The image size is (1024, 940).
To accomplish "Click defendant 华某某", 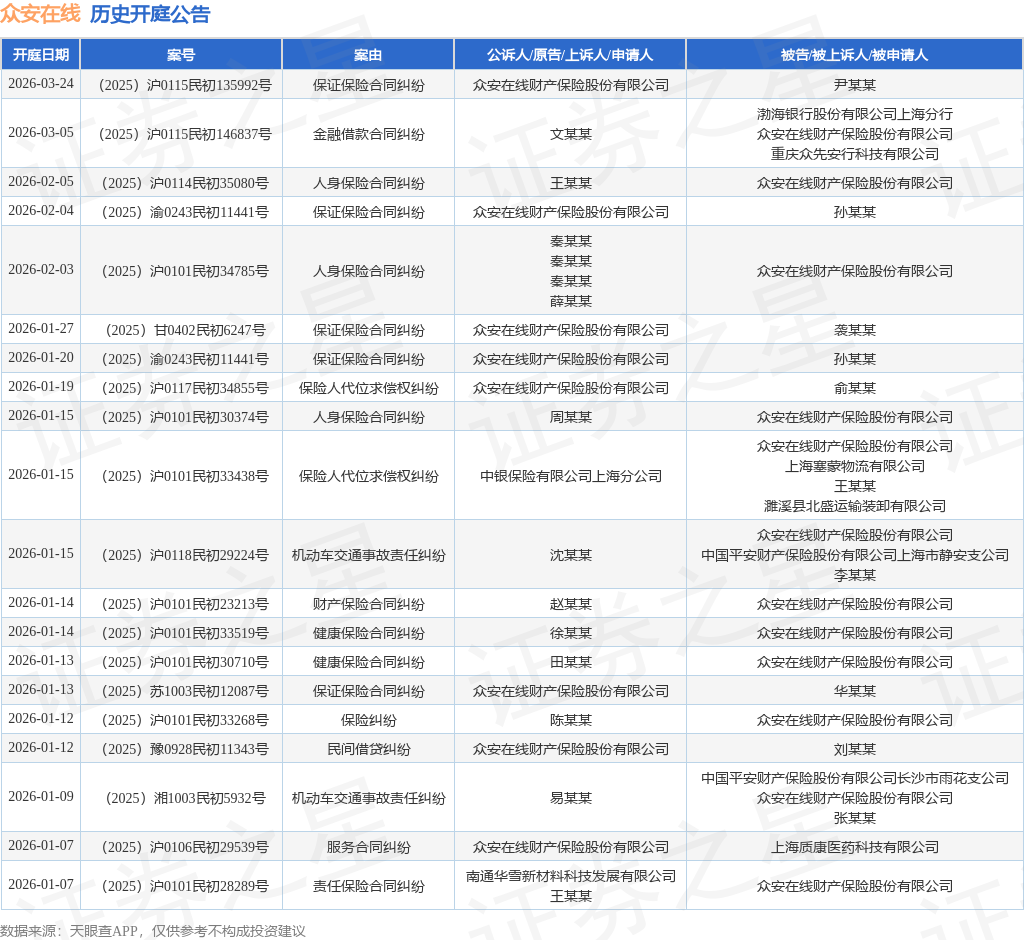I will coord(855,691).
